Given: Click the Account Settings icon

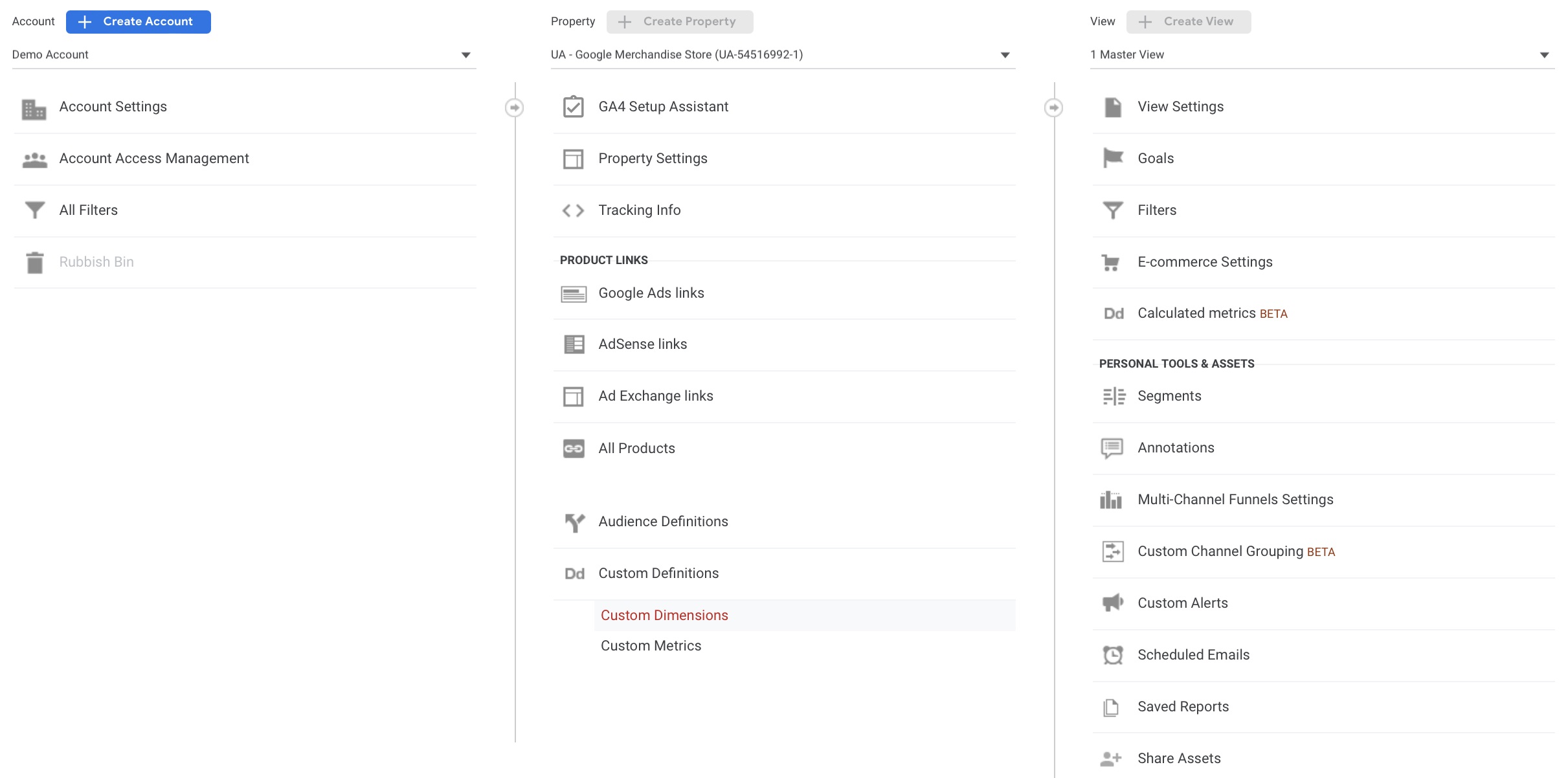Looking at the screenshot, I should pyautogui.click(x=35, y=105).
